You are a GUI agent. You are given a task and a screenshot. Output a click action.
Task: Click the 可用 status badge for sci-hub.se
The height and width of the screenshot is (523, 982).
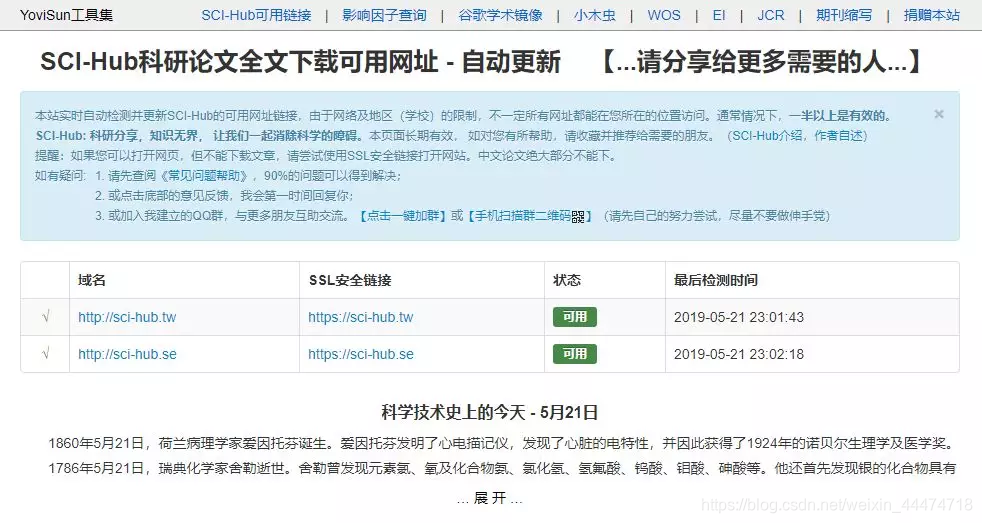(x=575, y=354)
